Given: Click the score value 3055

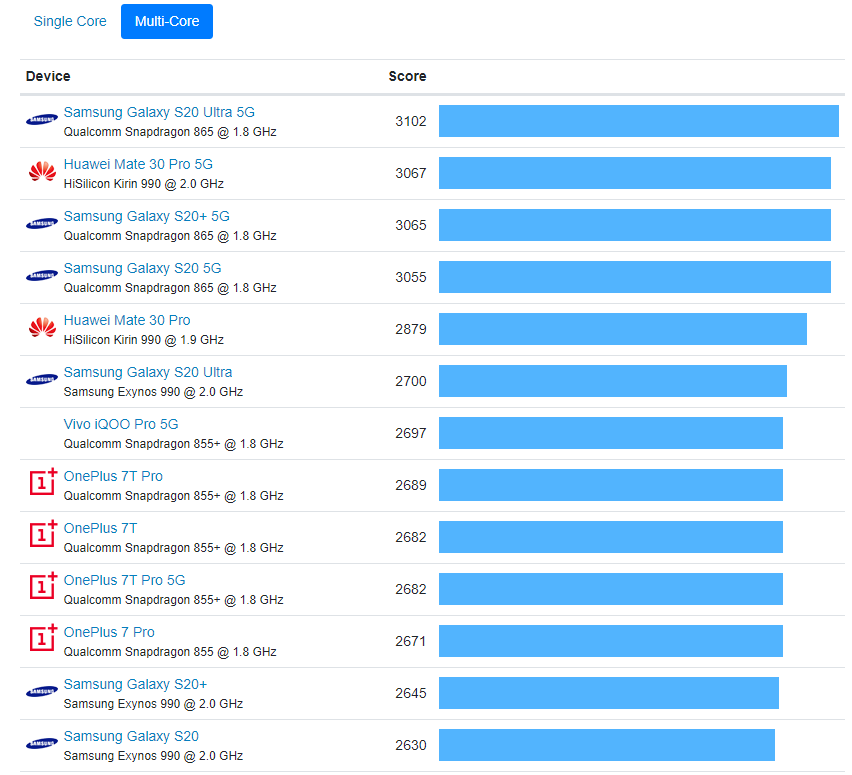Looking at the screenshot, I should (411, 277).
